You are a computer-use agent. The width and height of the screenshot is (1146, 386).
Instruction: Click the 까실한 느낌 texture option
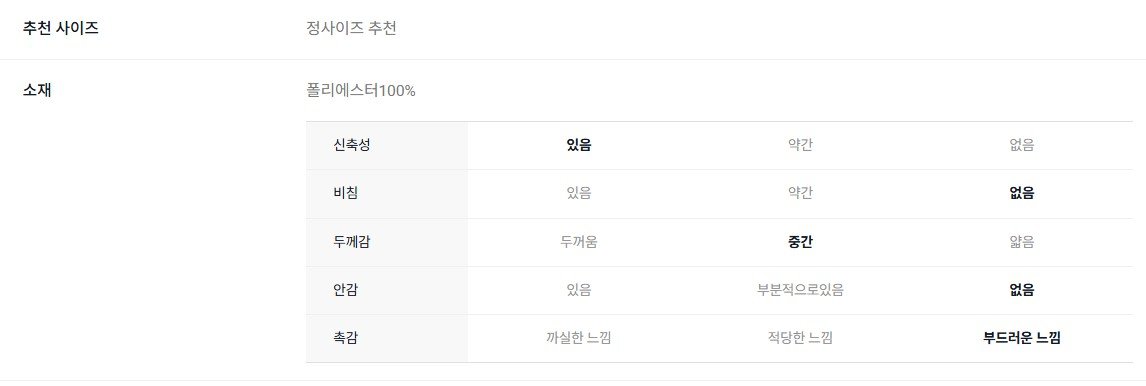[579, 338]
